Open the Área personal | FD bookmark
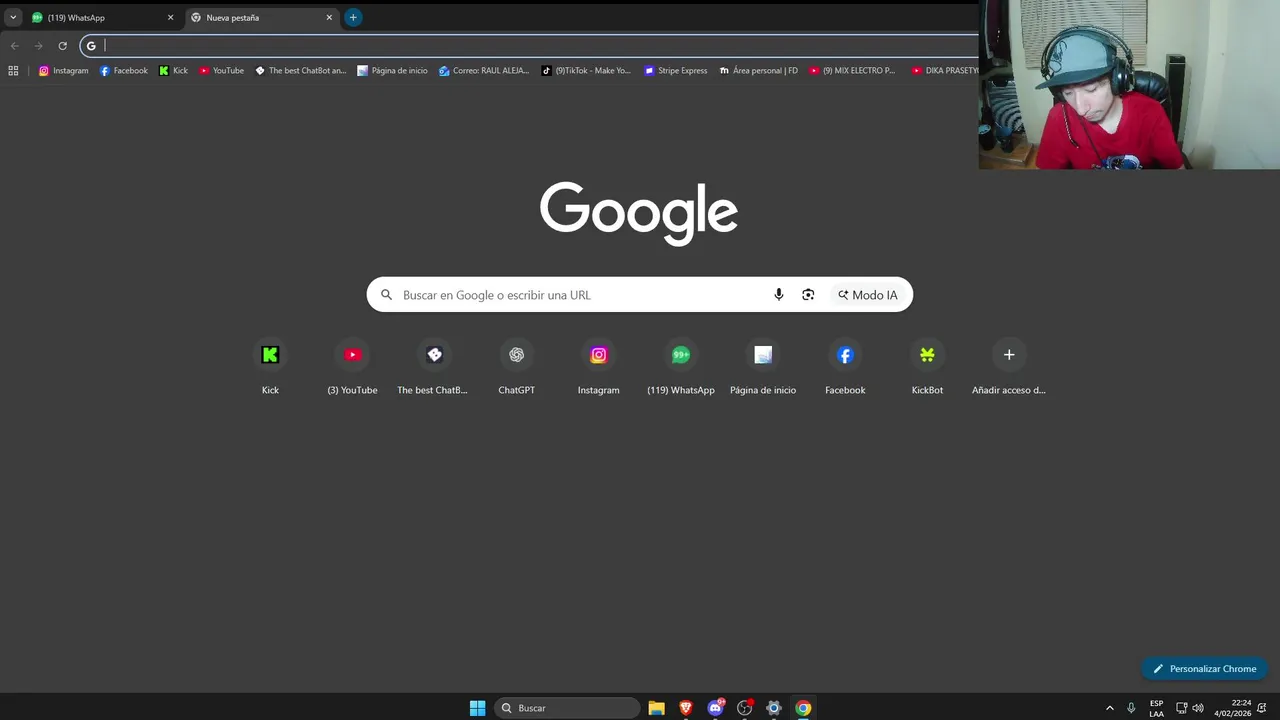 point(758,71)
